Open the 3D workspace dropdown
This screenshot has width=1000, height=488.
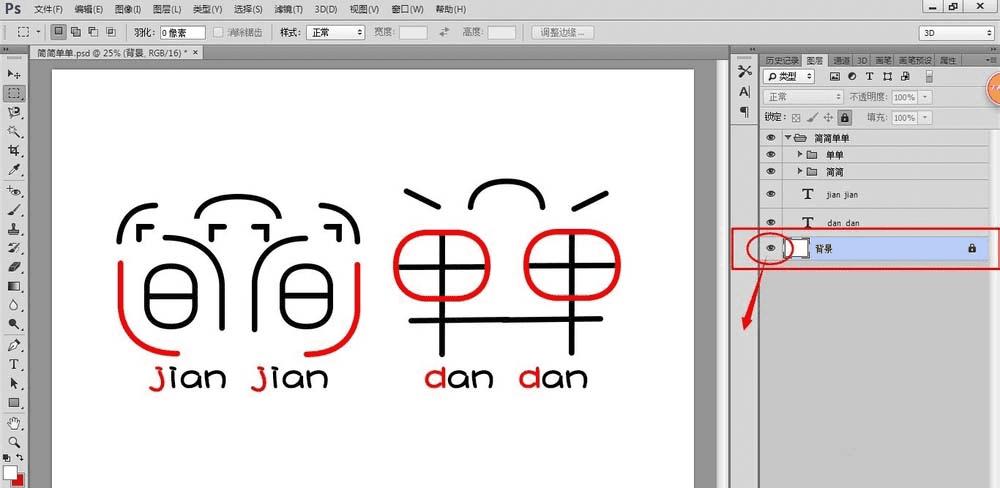click(x=956, y=33)
